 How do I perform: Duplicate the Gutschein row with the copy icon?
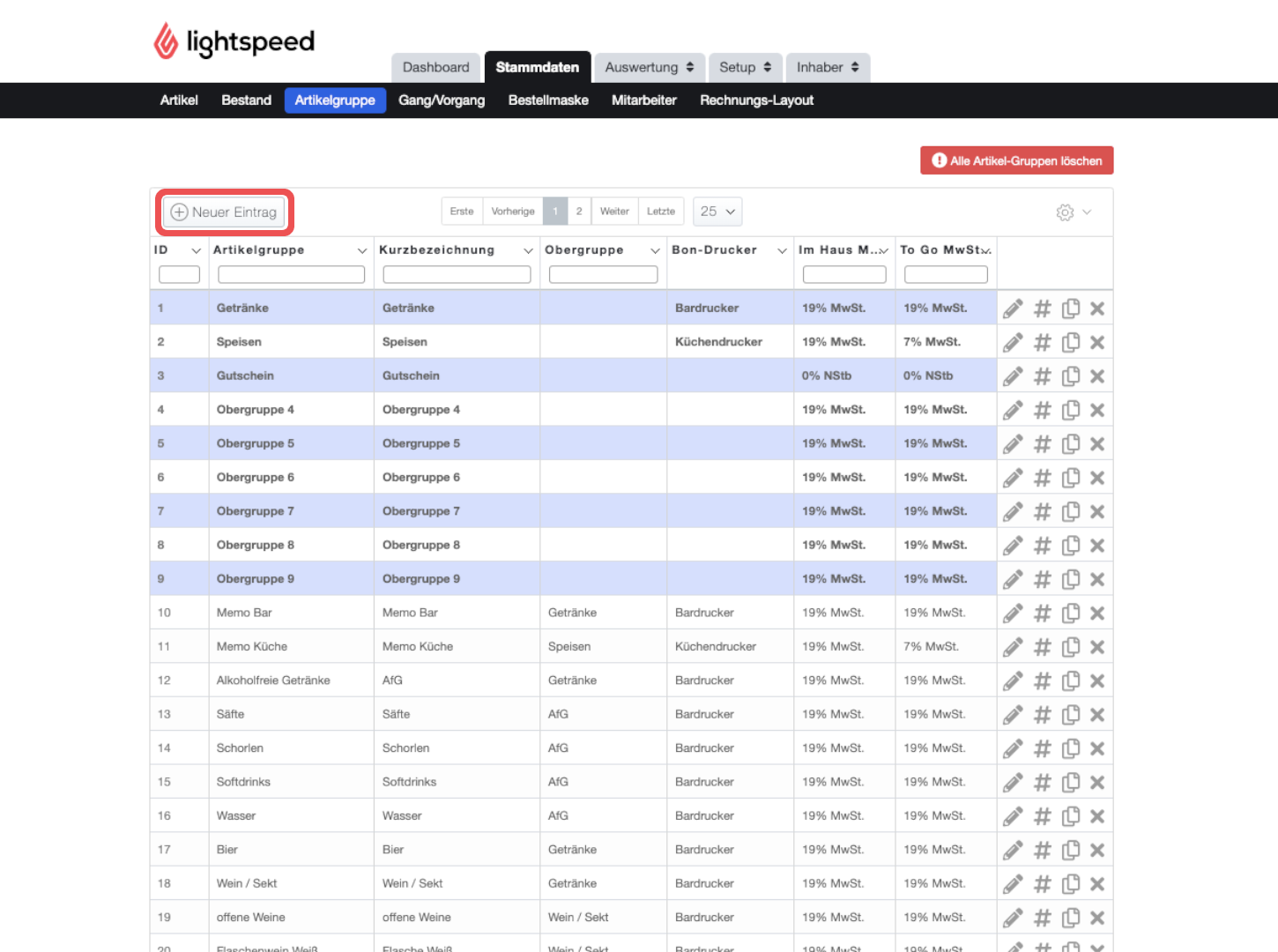(x=1071, y=376)
